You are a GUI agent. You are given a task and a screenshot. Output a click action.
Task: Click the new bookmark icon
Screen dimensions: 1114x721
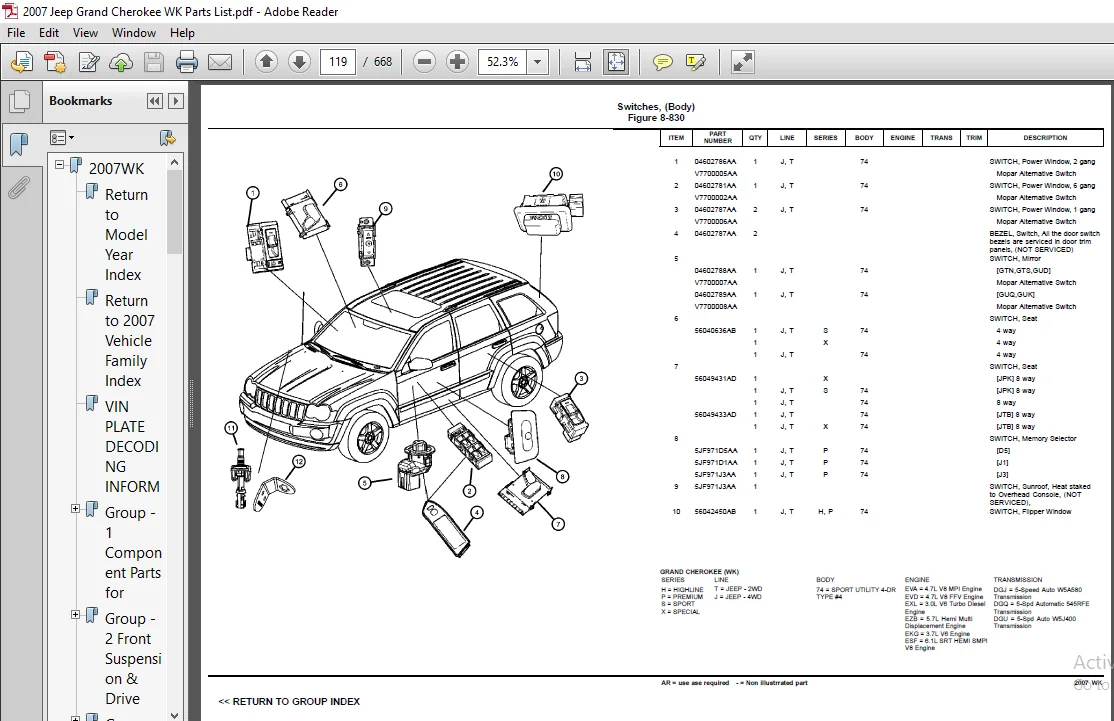[168, 138]
